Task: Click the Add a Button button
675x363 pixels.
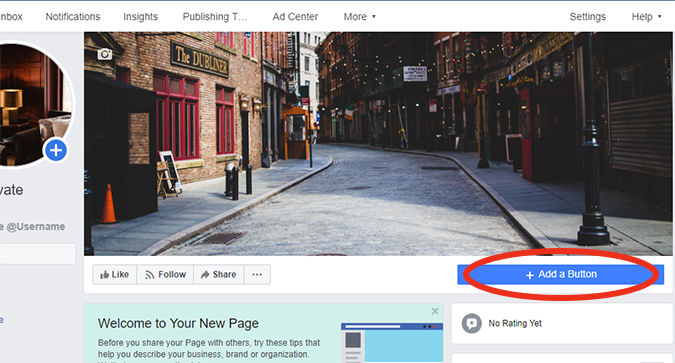Action: coord(560,274)
